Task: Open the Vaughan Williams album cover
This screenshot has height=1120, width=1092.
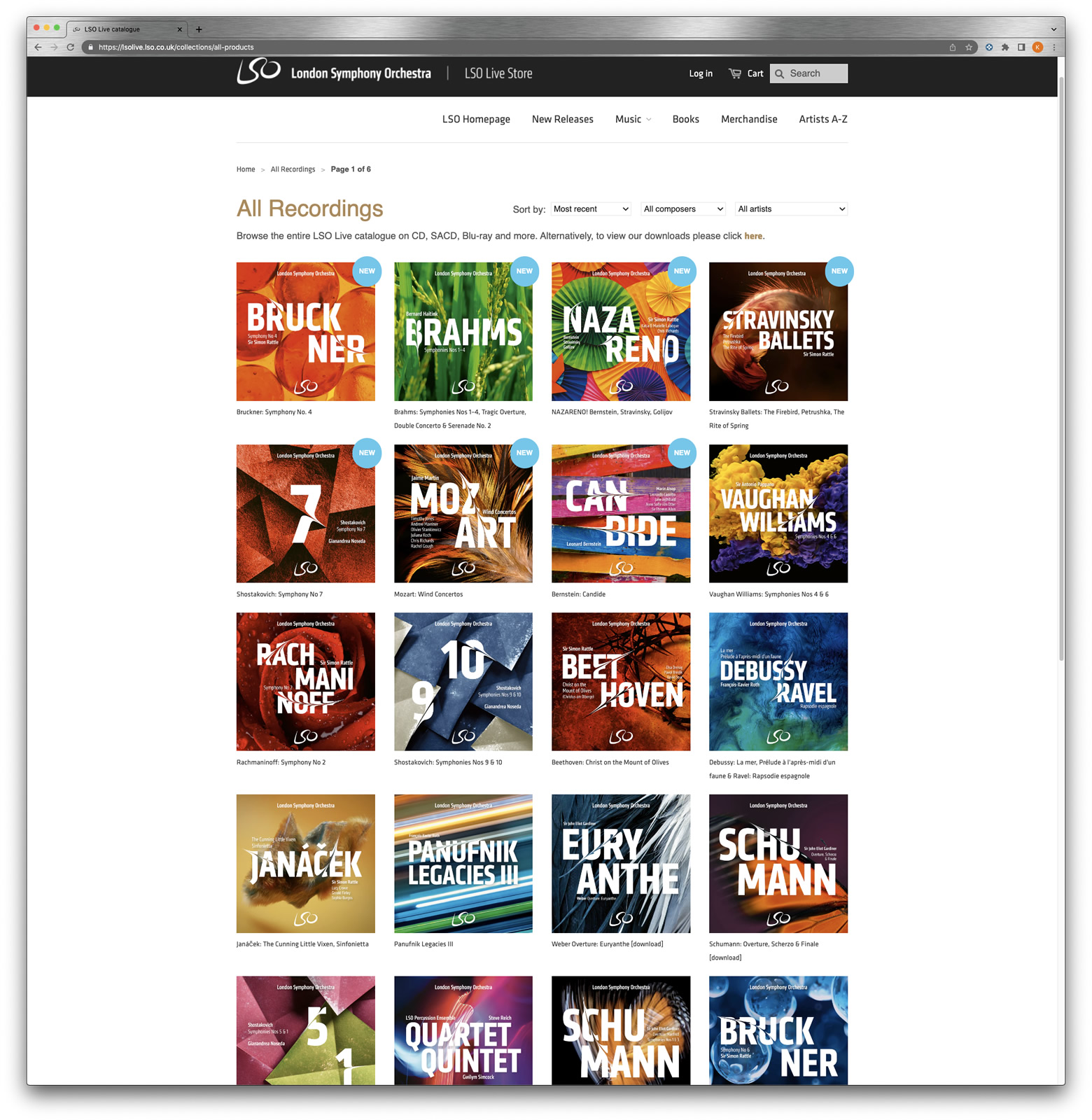Action: click(778, 514)
